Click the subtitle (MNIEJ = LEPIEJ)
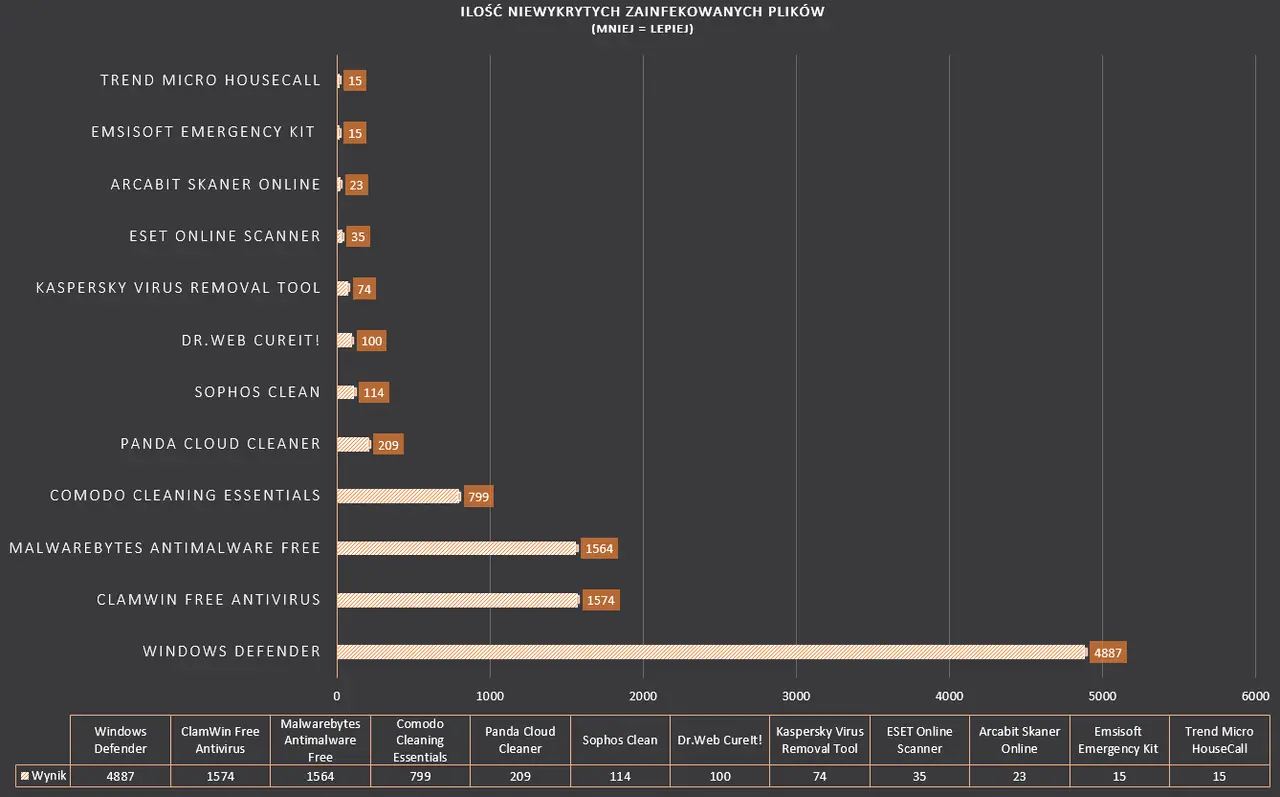This screenshot has width=1280, height=797. coord(642,29)
